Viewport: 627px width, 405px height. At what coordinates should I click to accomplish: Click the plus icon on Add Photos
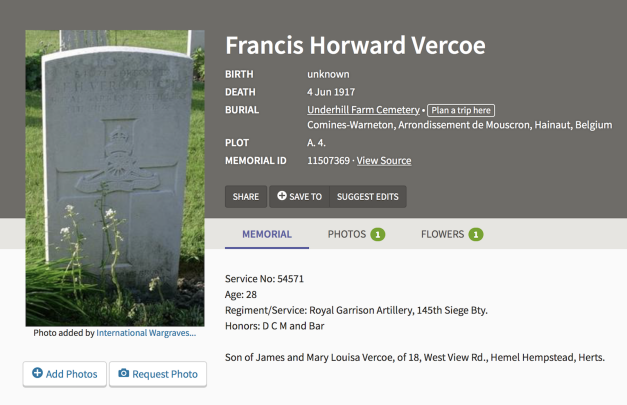(37, 374)
